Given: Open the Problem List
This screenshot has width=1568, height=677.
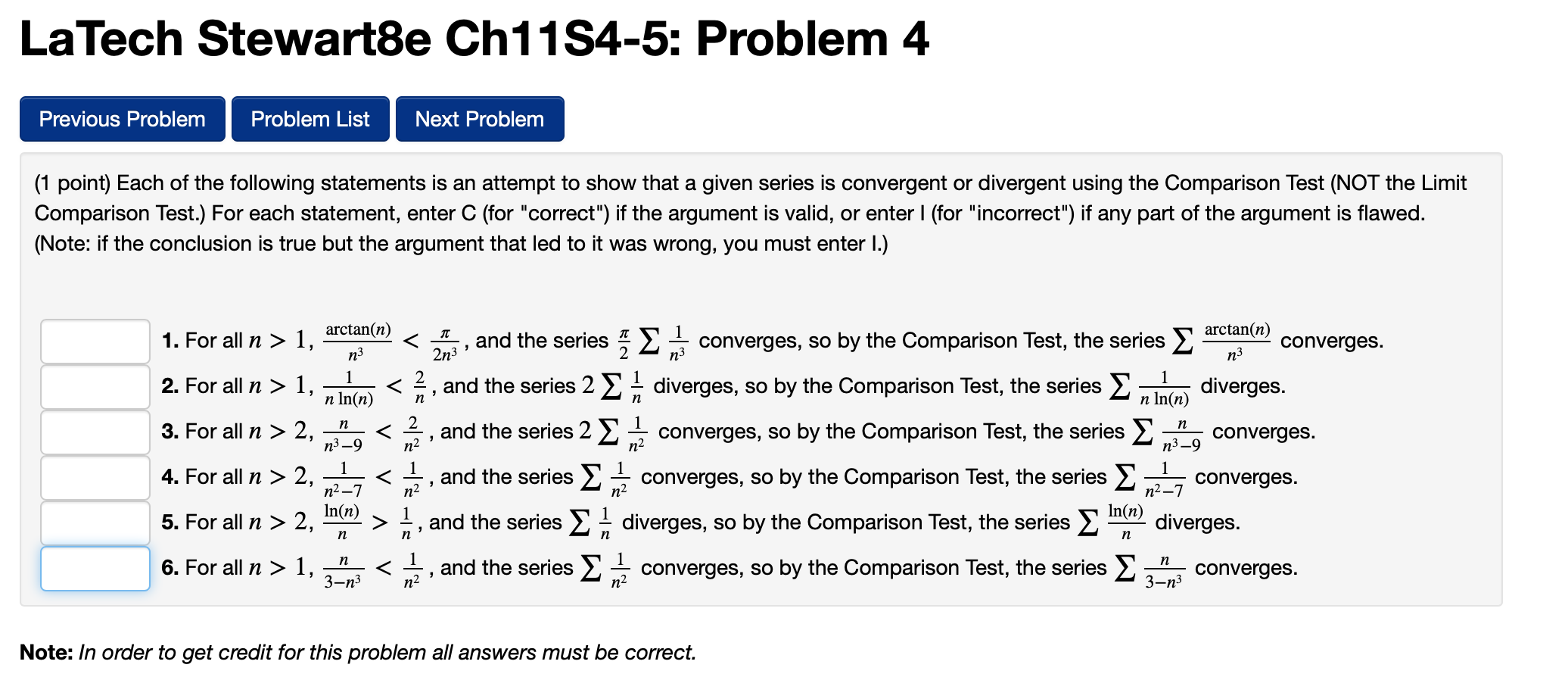Looking at the screenshot, I should click(x=310, y=118).
